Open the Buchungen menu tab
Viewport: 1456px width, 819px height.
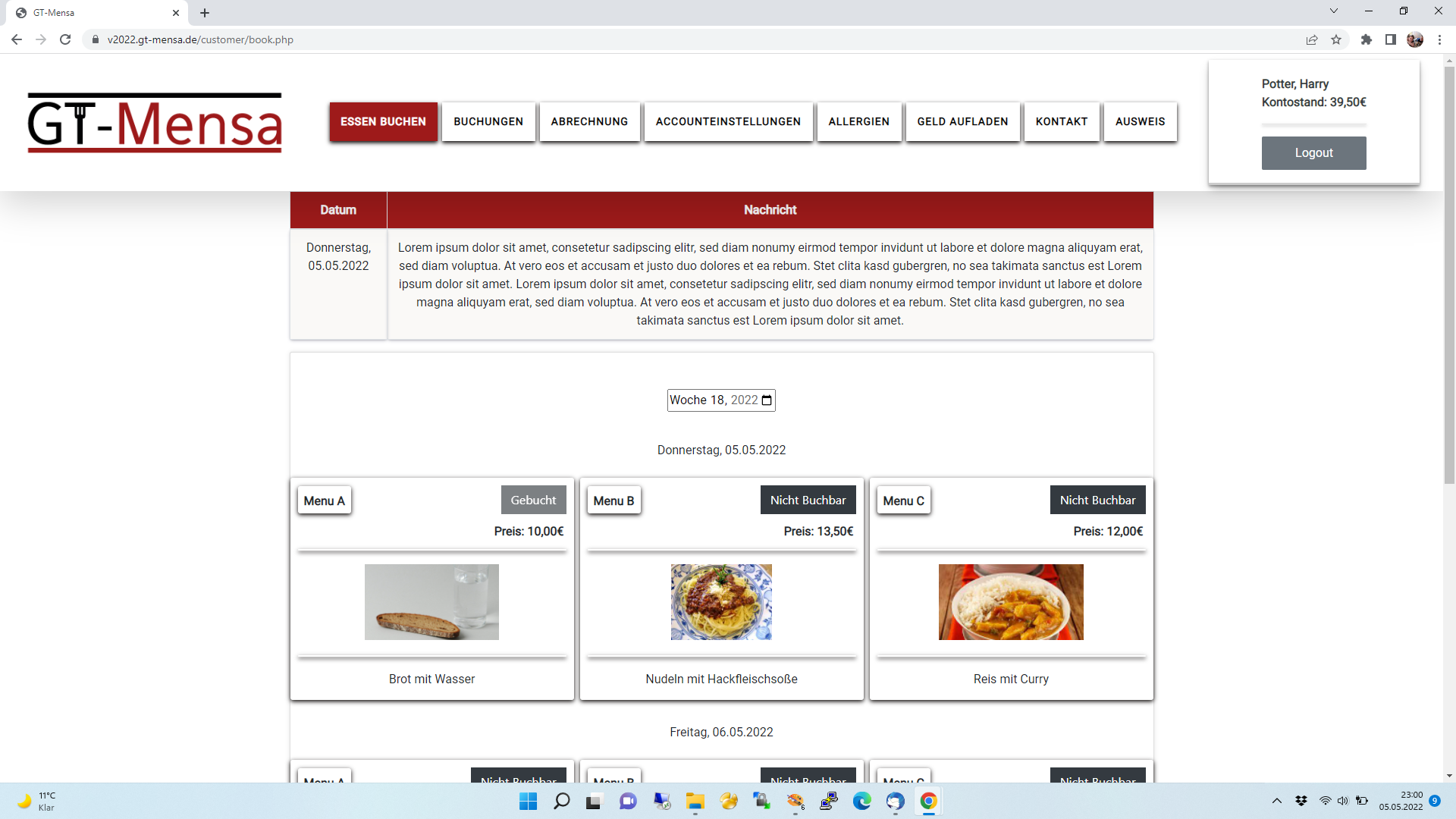[488, 121]
